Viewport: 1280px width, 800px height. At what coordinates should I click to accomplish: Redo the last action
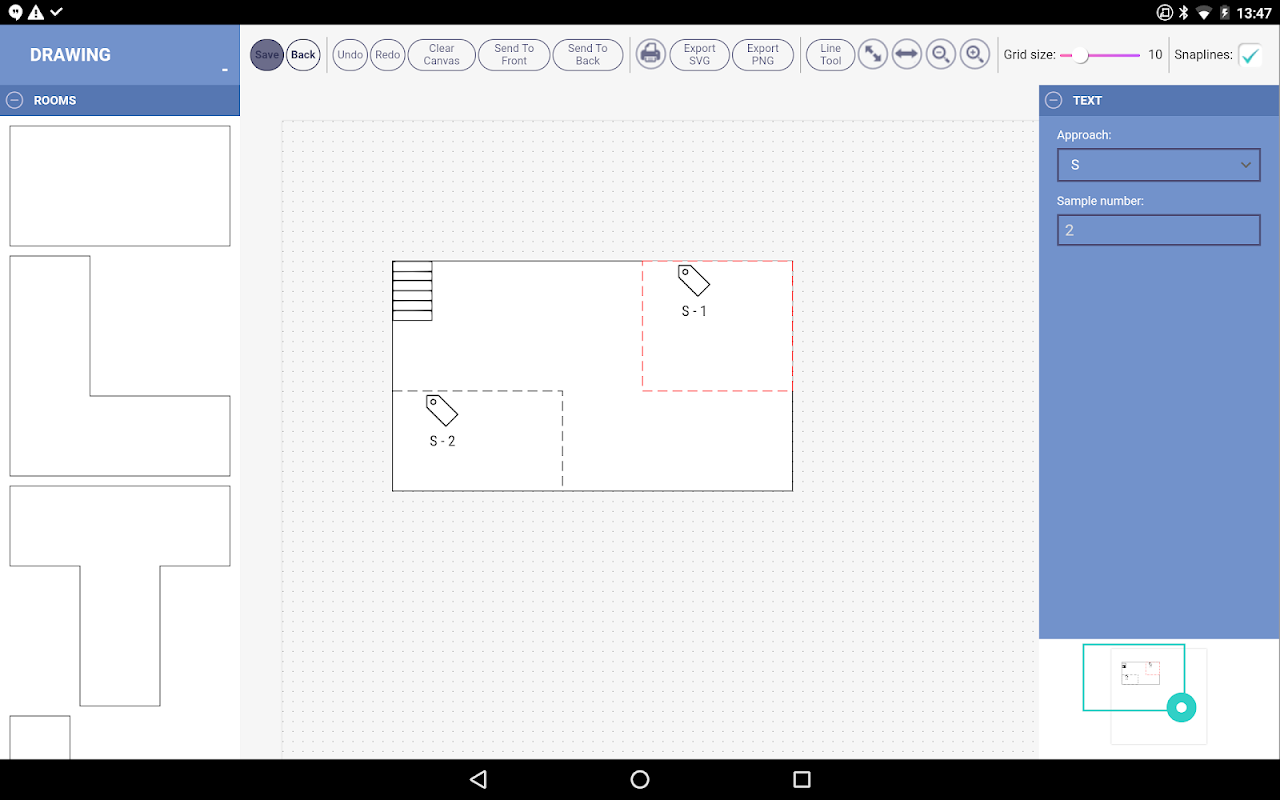pyautogui.click(x=388, y=55)
